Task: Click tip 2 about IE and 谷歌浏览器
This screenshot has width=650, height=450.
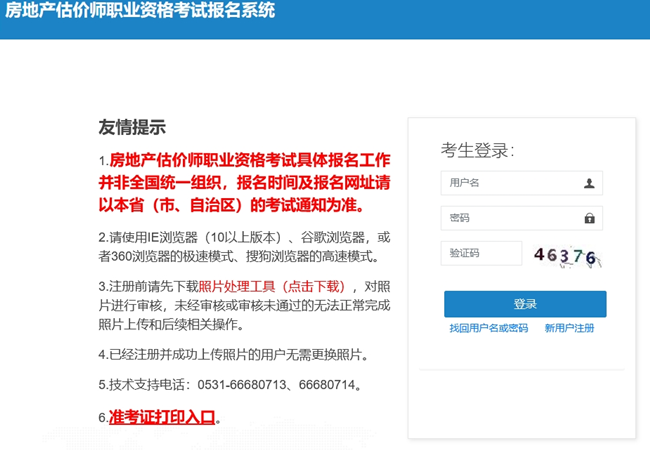Action: pyautogui.click(x=244, y=247)
